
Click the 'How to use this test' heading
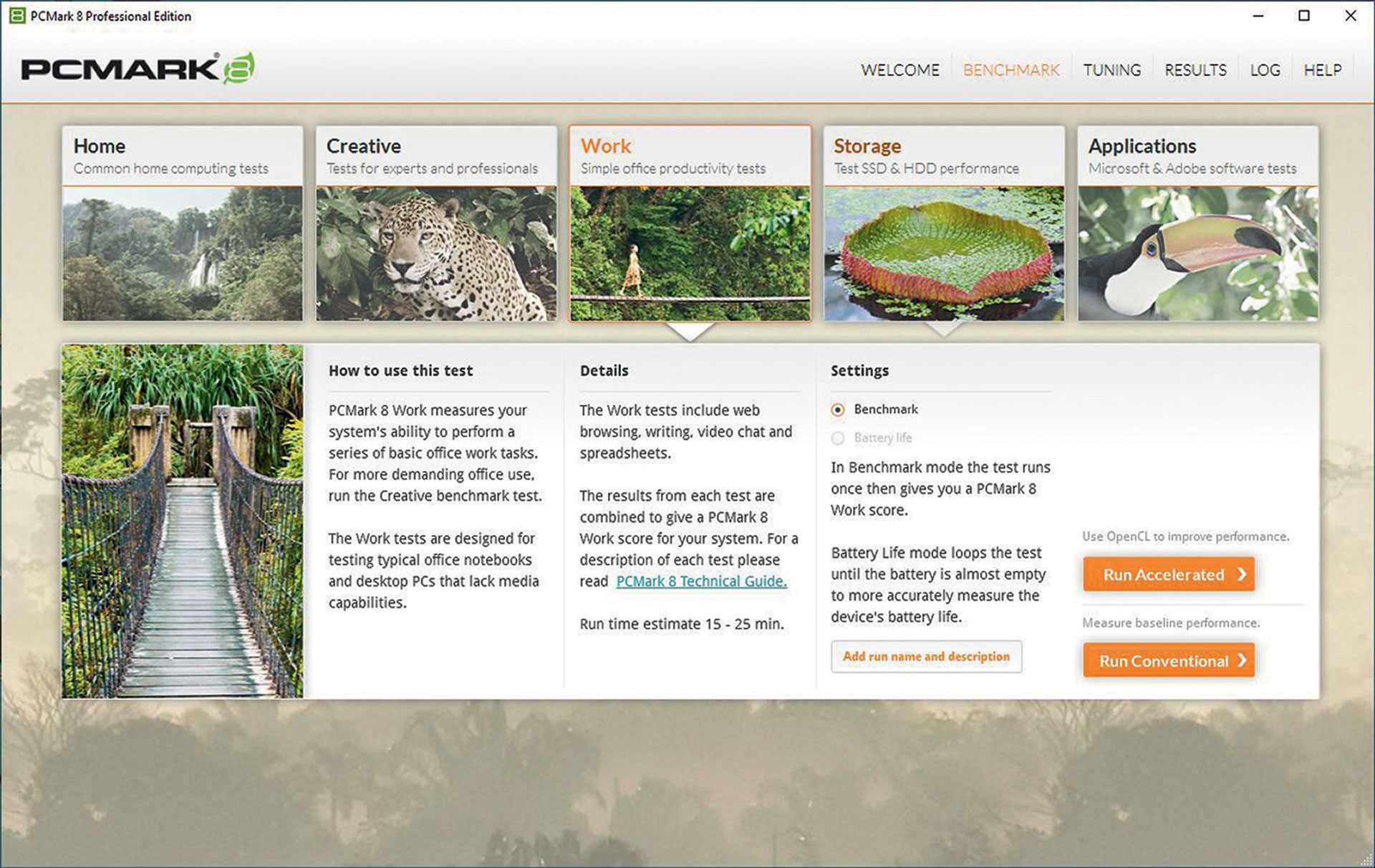click(401, 371)
